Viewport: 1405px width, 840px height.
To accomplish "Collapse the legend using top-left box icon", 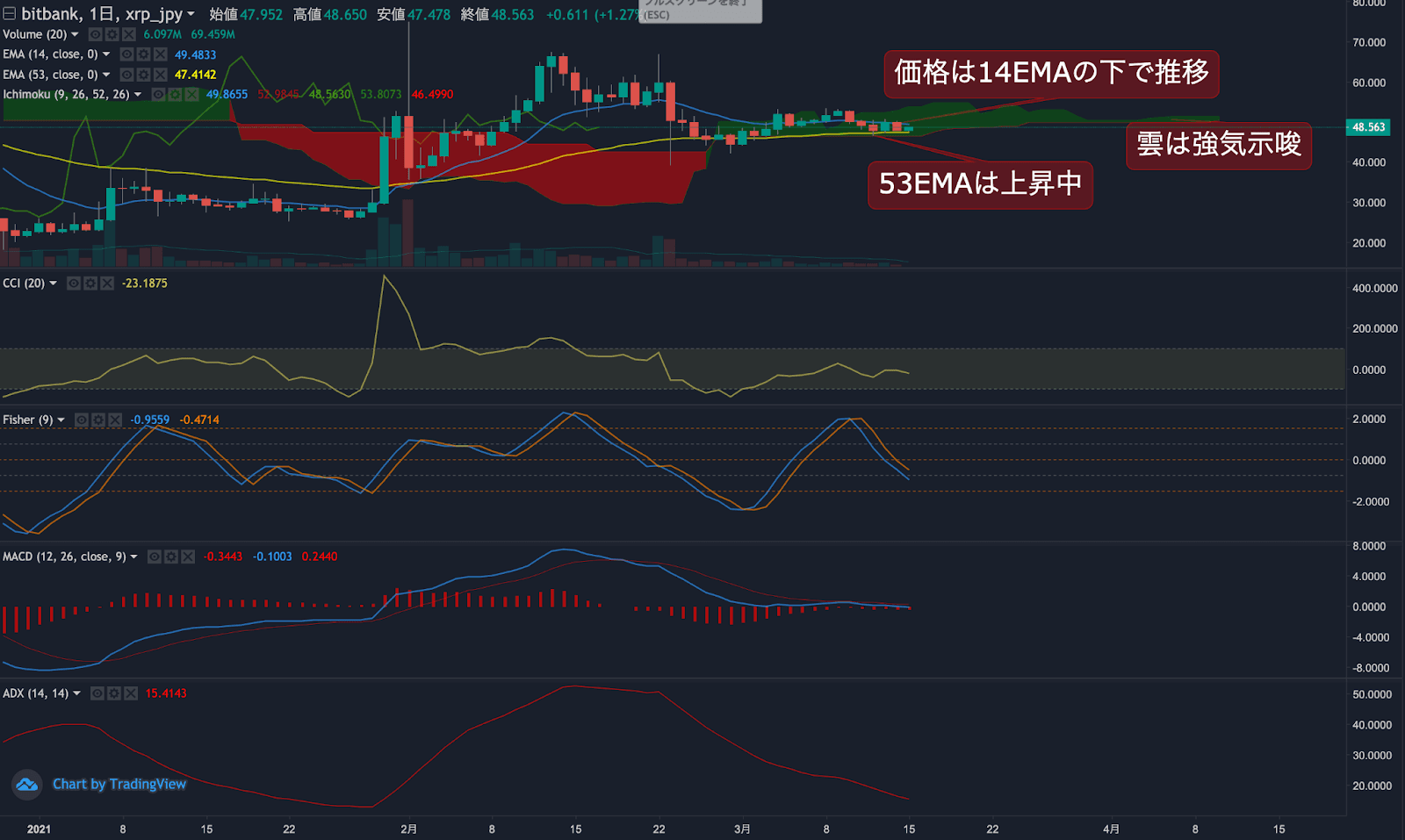I will 9,14.
